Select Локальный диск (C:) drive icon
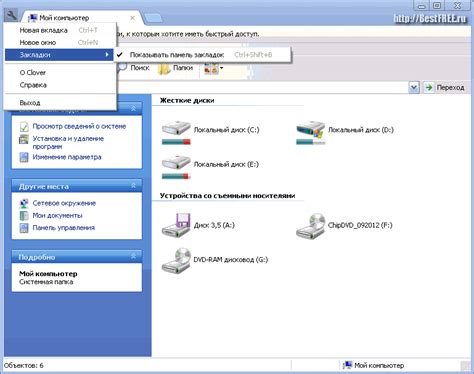The image size is (474, 374). (x=176, y=129)
